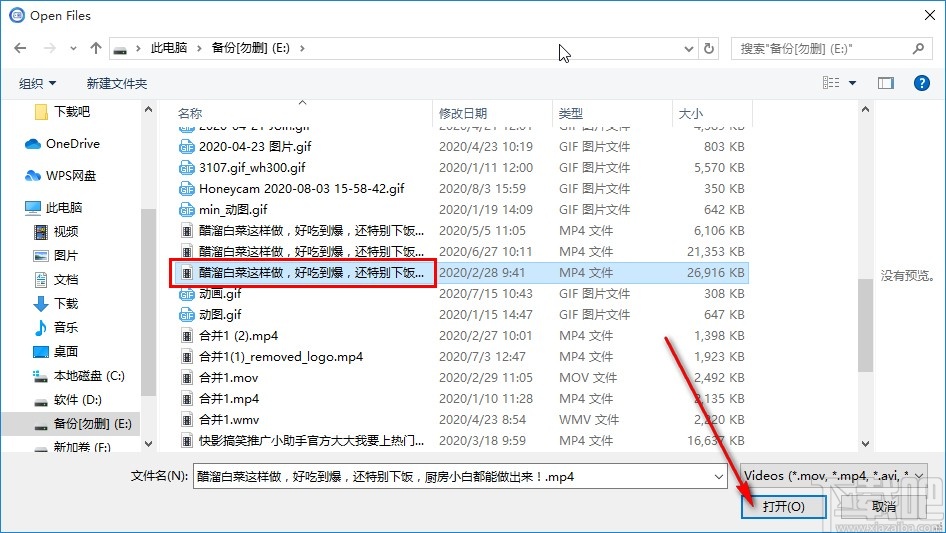Click the GIF icon of 动画.gif
946x533 pixels.
click(x=186, y=294)
